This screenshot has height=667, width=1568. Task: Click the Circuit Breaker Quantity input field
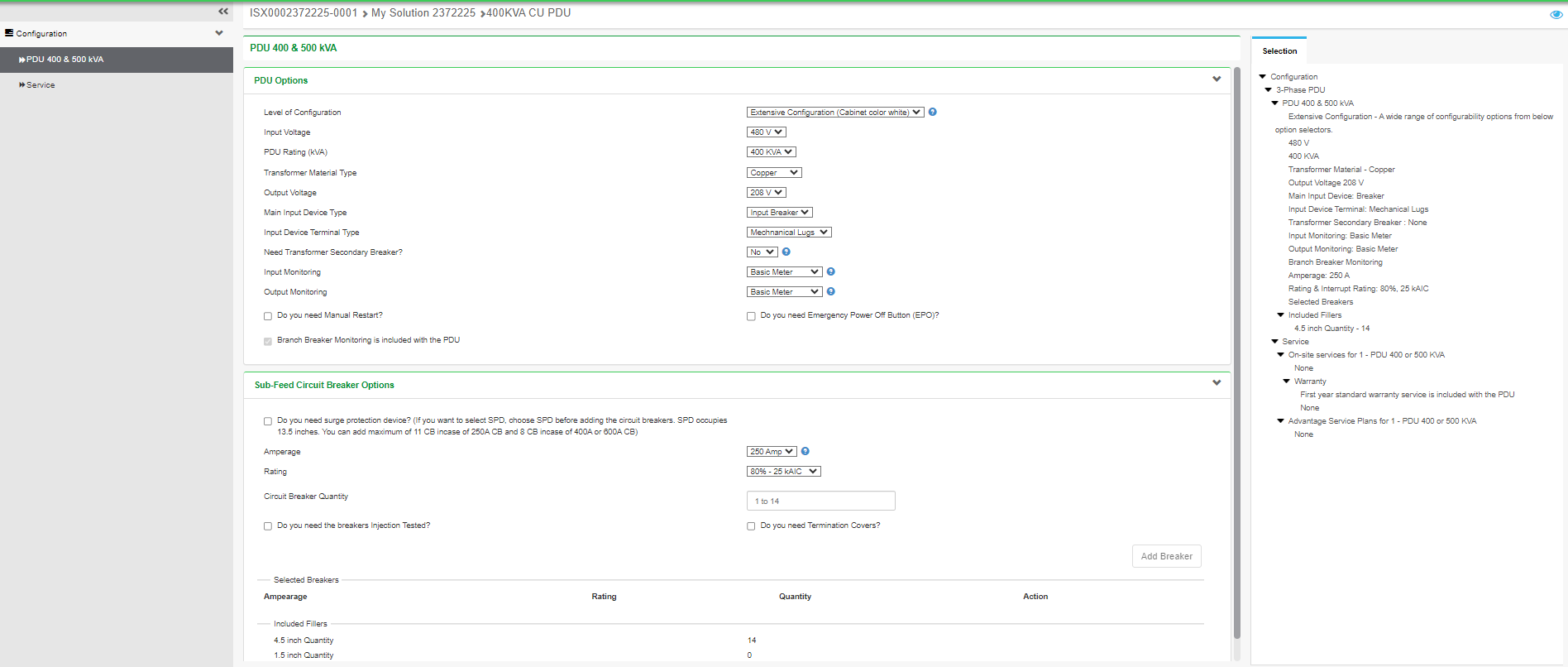820,501
